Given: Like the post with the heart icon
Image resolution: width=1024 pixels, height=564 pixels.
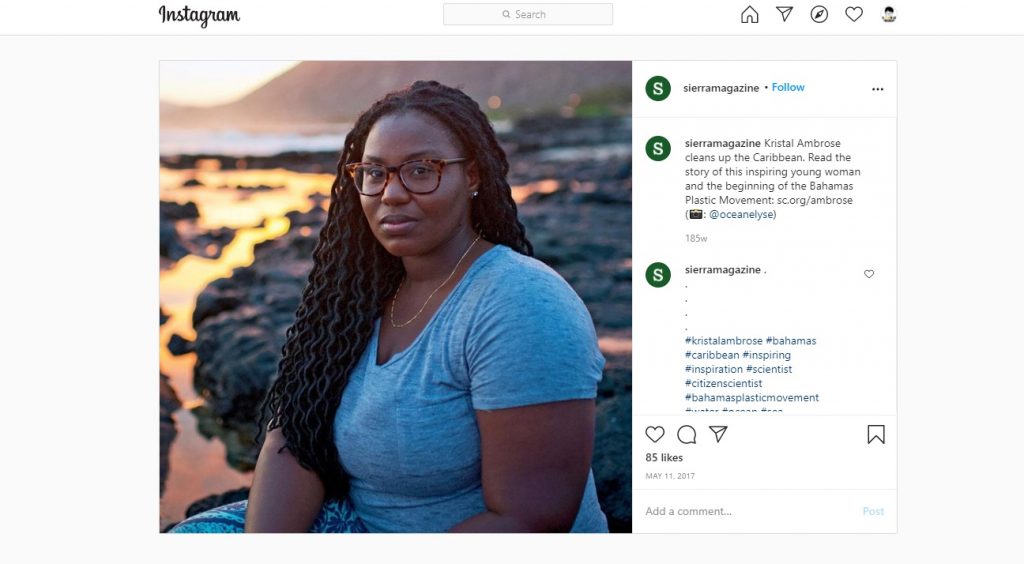Looking at the screenshot, I should coord(655,434).
